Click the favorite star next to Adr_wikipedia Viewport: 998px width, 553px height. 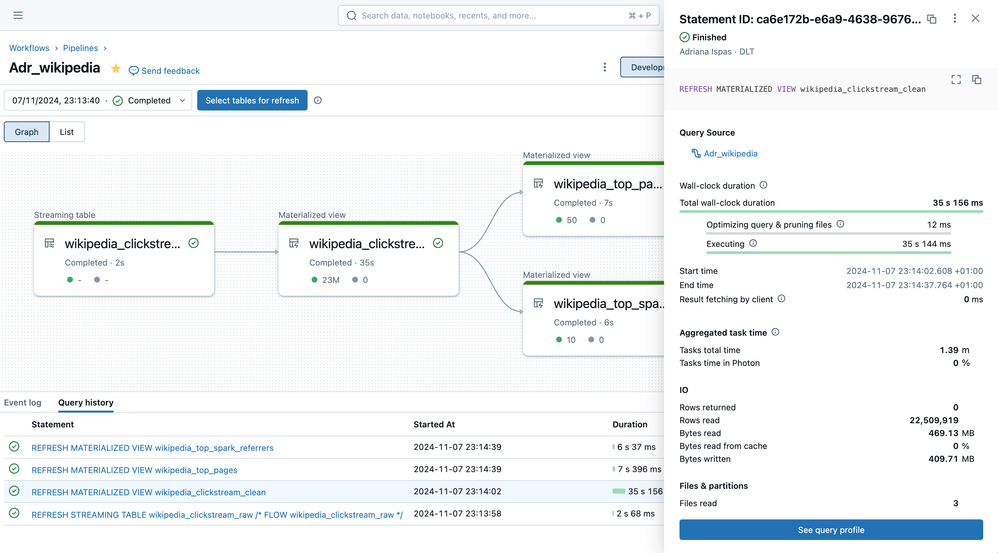[x=116, y=69]
